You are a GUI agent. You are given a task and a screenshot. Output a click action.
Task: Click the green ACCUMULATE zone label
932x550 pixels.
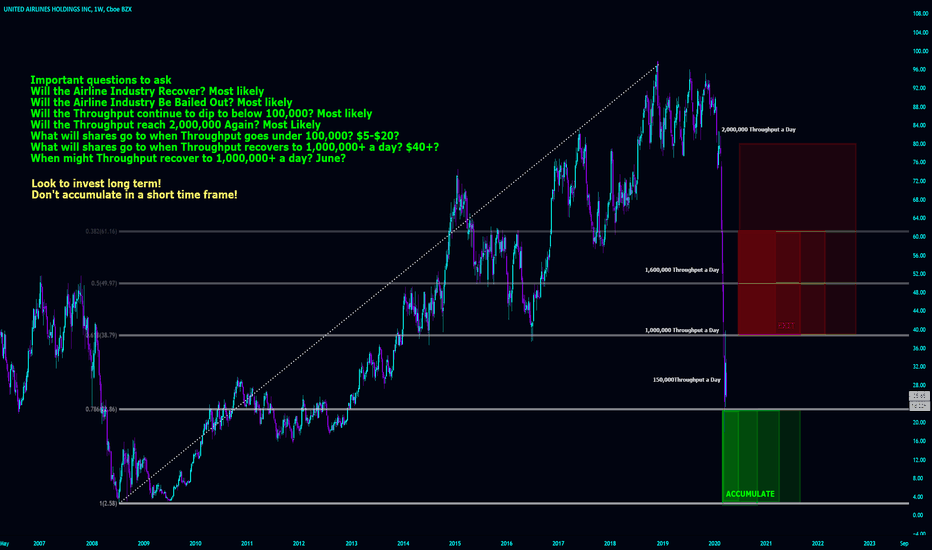tap(750, 494)
